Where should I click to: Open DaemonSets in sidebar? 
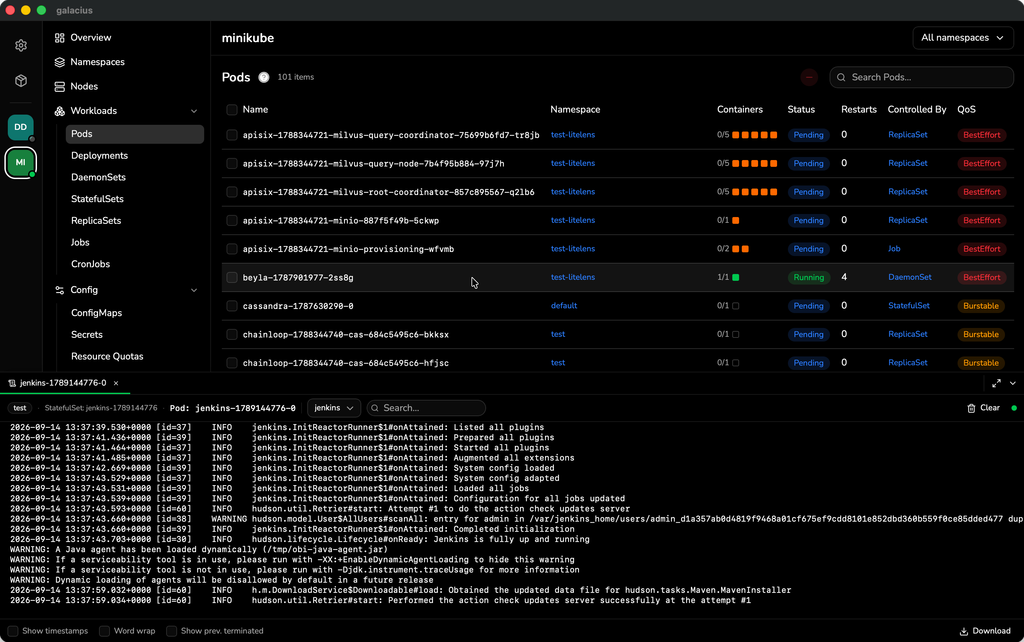pyautogui.click(x=99, y=177)
